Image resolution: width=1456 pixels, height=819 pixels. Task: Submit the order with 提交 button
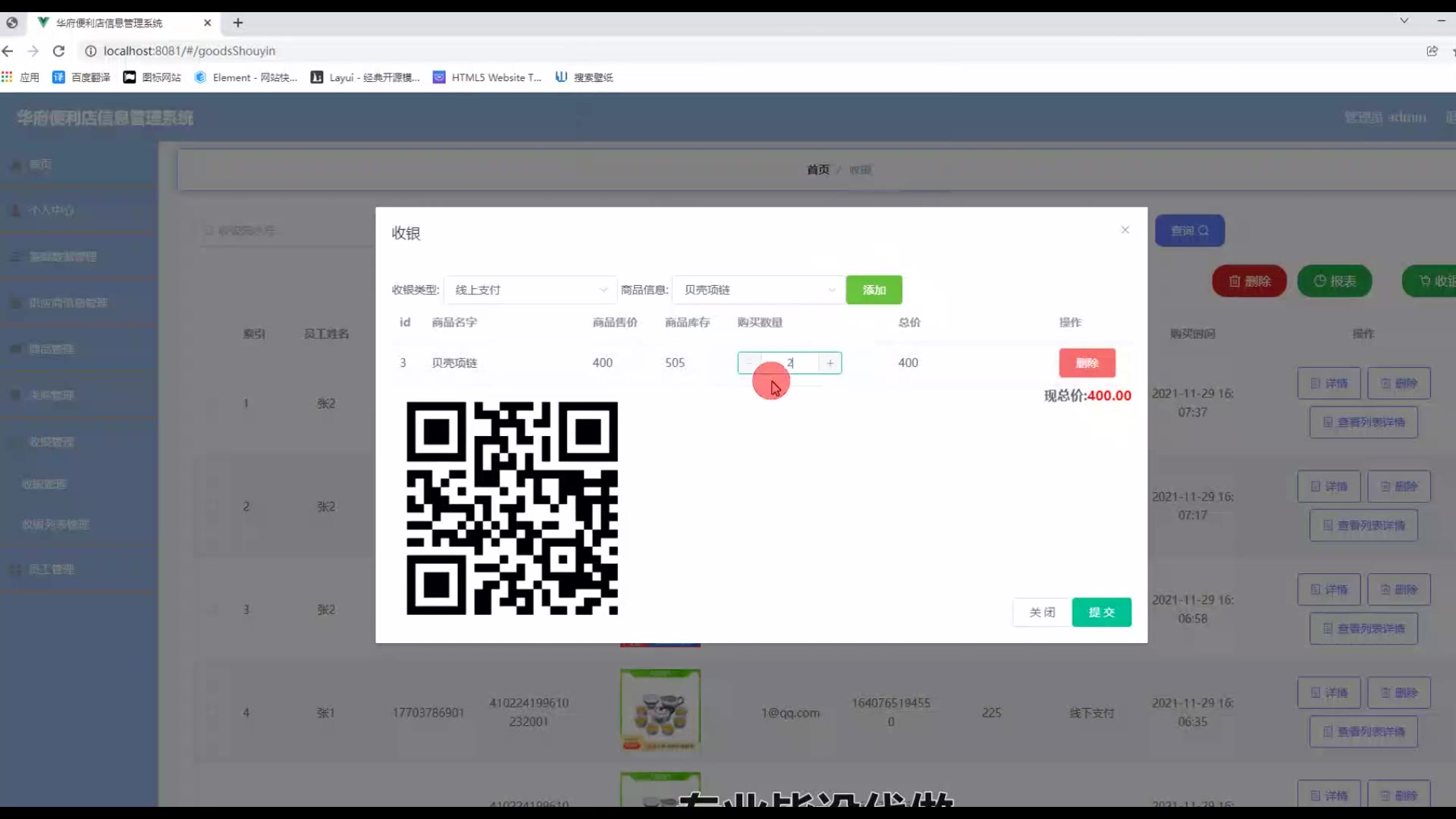(1101, 612)
